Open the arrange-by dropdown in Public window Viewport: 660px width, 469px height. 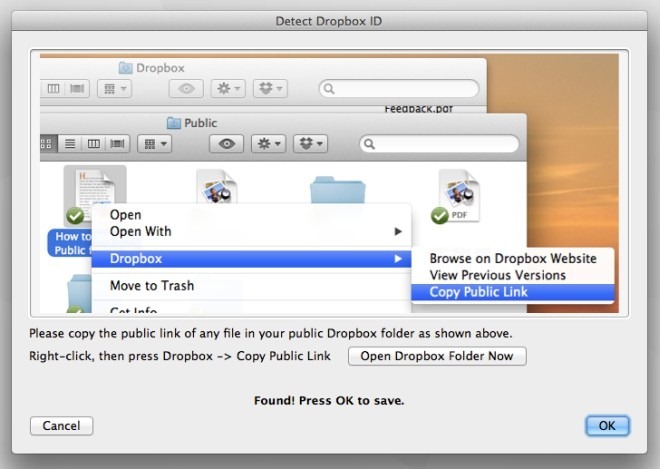click(155, 144)
